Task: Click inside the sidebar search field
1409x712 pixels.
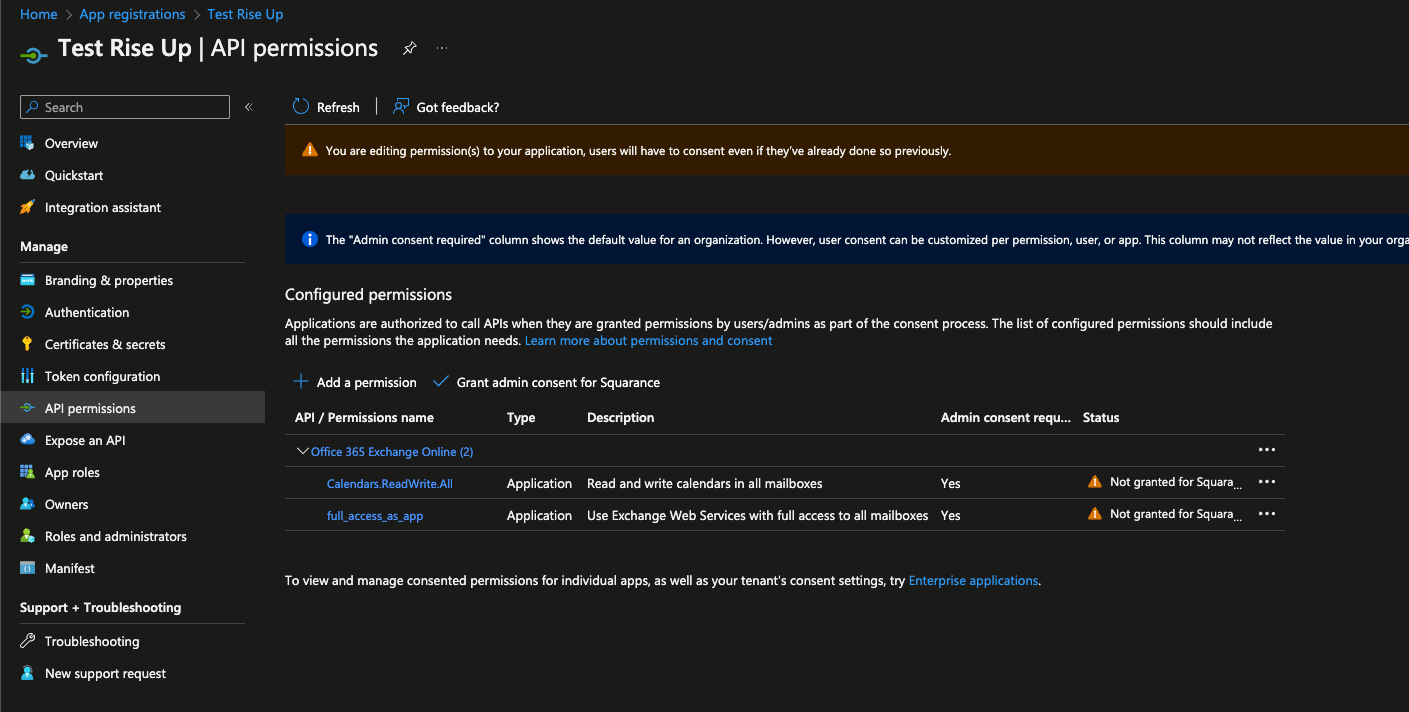Action: [124, 107]
